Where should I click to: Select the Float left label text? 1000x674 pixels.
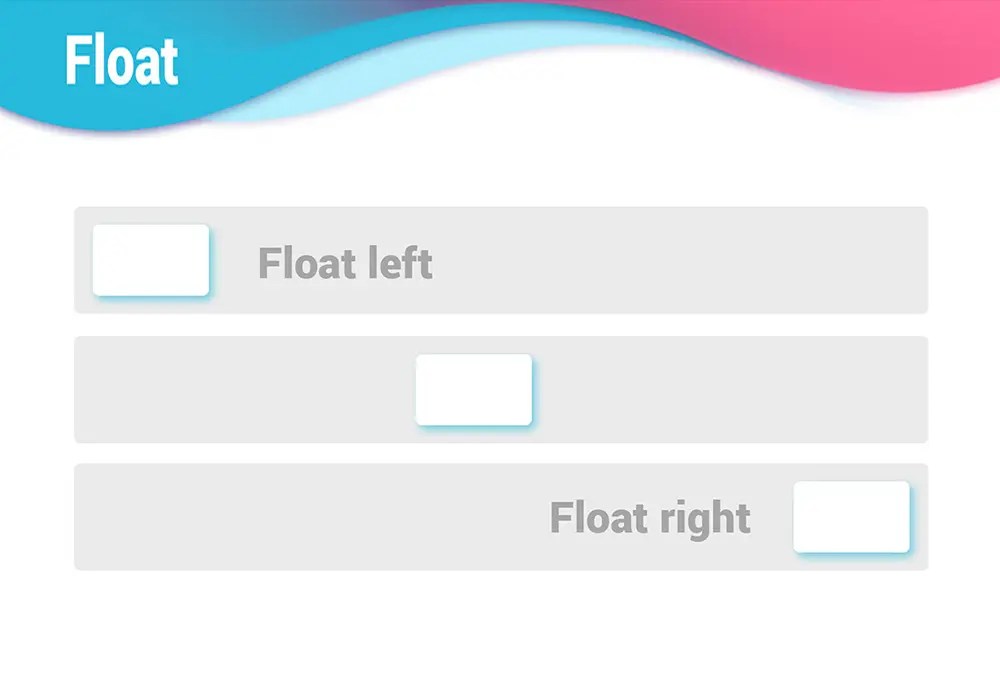point(344,263)
